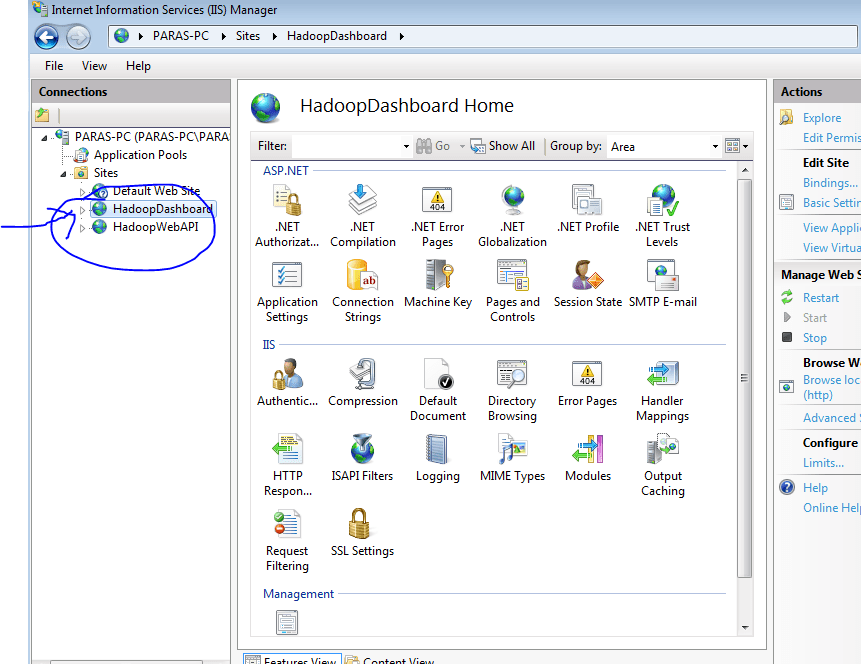Open breadcrumb arrow after Sites
Screen dimensions: 861x664
click(x=275, y=36)
